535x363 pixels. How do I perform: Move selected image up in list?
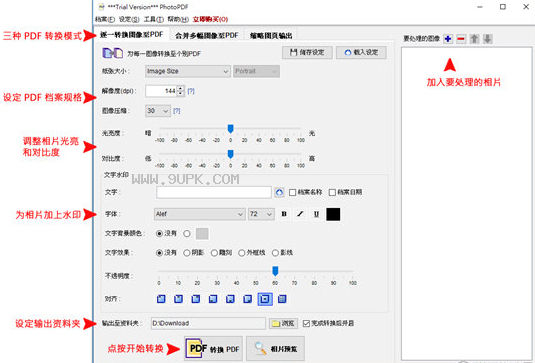pos(474,39)
